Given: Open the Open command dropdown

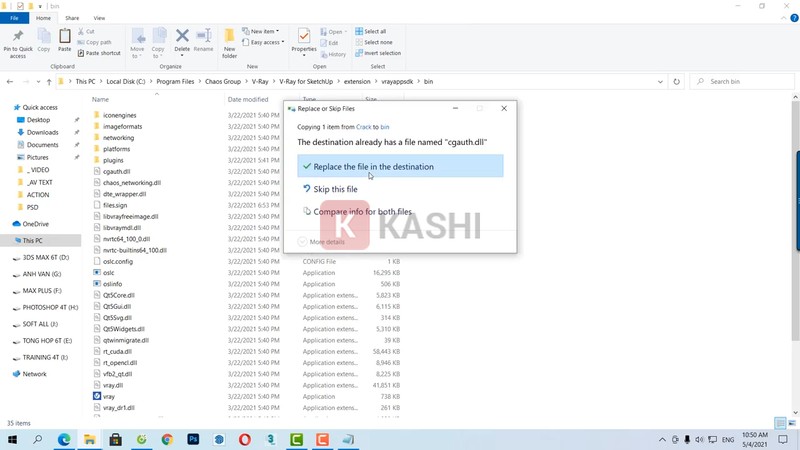Looking at the screenshot, I should [334, 32].
